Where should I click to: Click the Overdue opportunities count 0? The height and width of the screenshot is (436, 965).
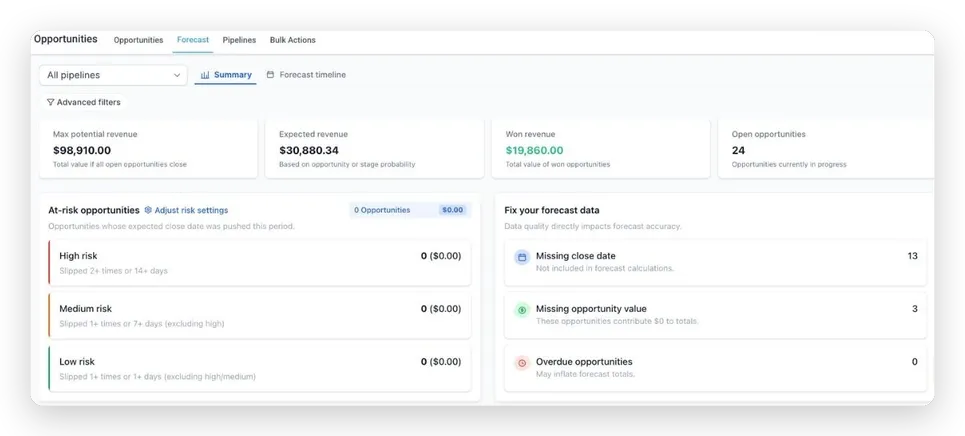[915, 361]
